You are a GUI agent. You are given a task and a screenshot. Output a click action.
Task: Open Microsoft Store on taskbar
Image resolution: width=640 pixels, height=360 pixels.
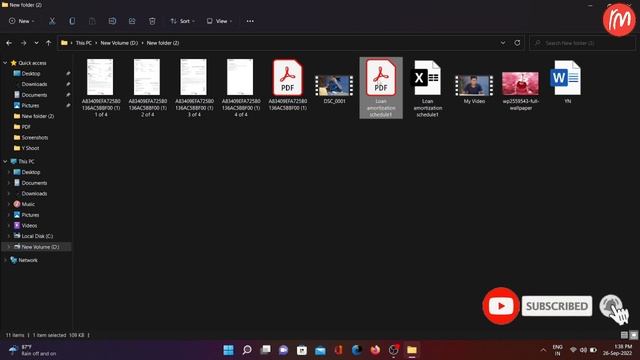302,350
